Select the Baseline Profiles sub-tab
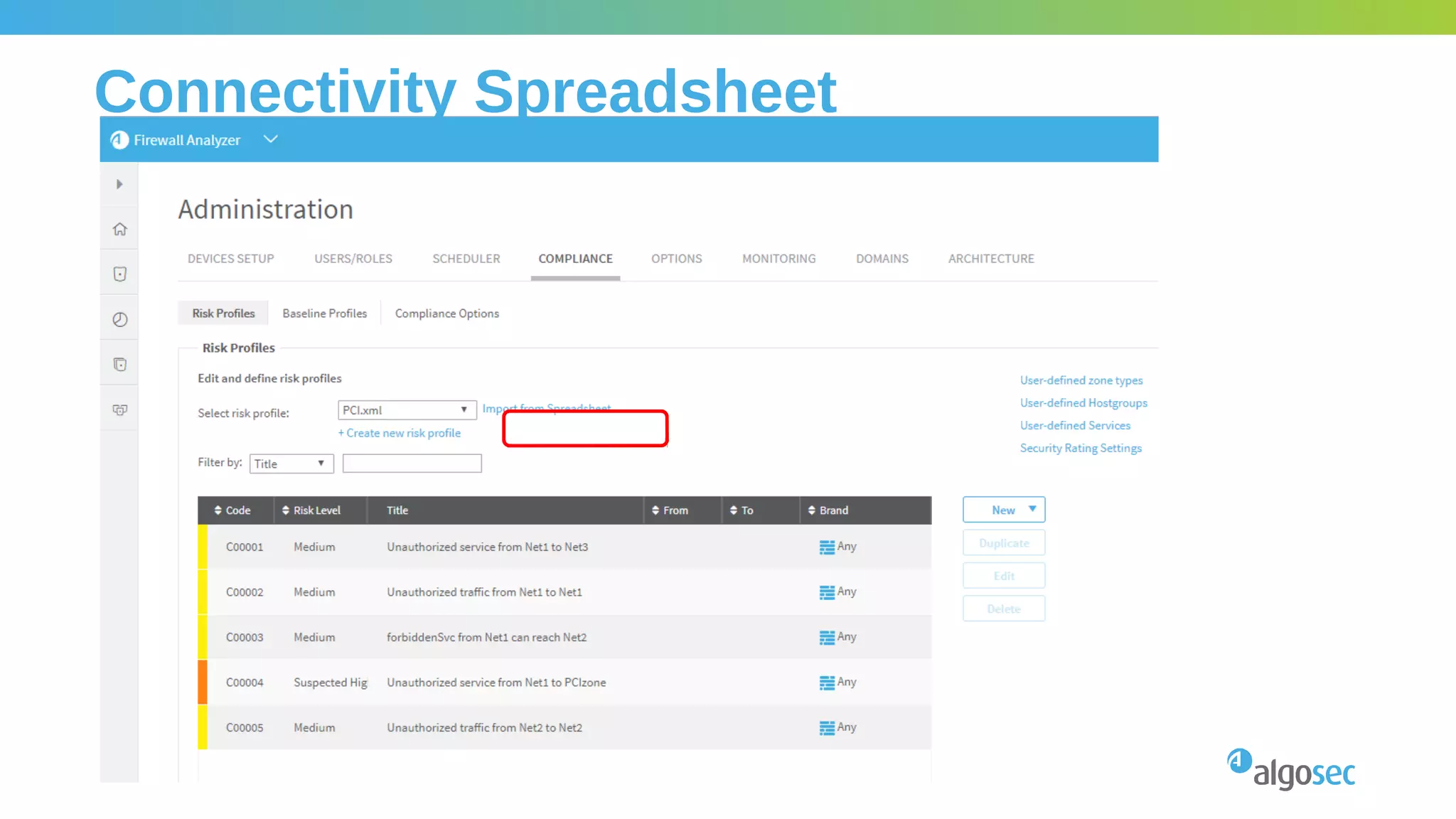This screenshot has width=1456, height=819. point(325,314)
